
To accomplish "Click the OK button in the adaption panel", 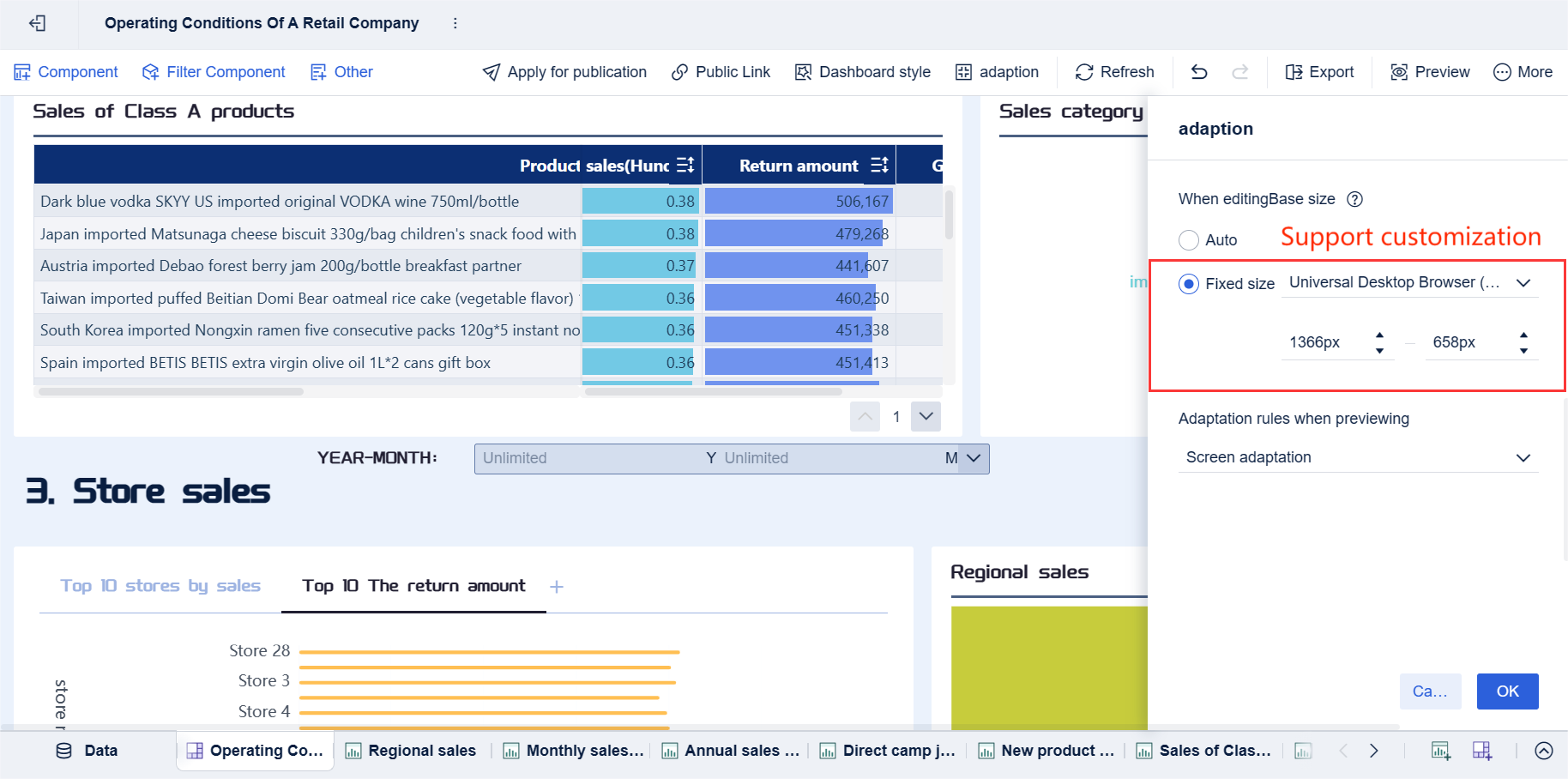I will [1507, 691].
